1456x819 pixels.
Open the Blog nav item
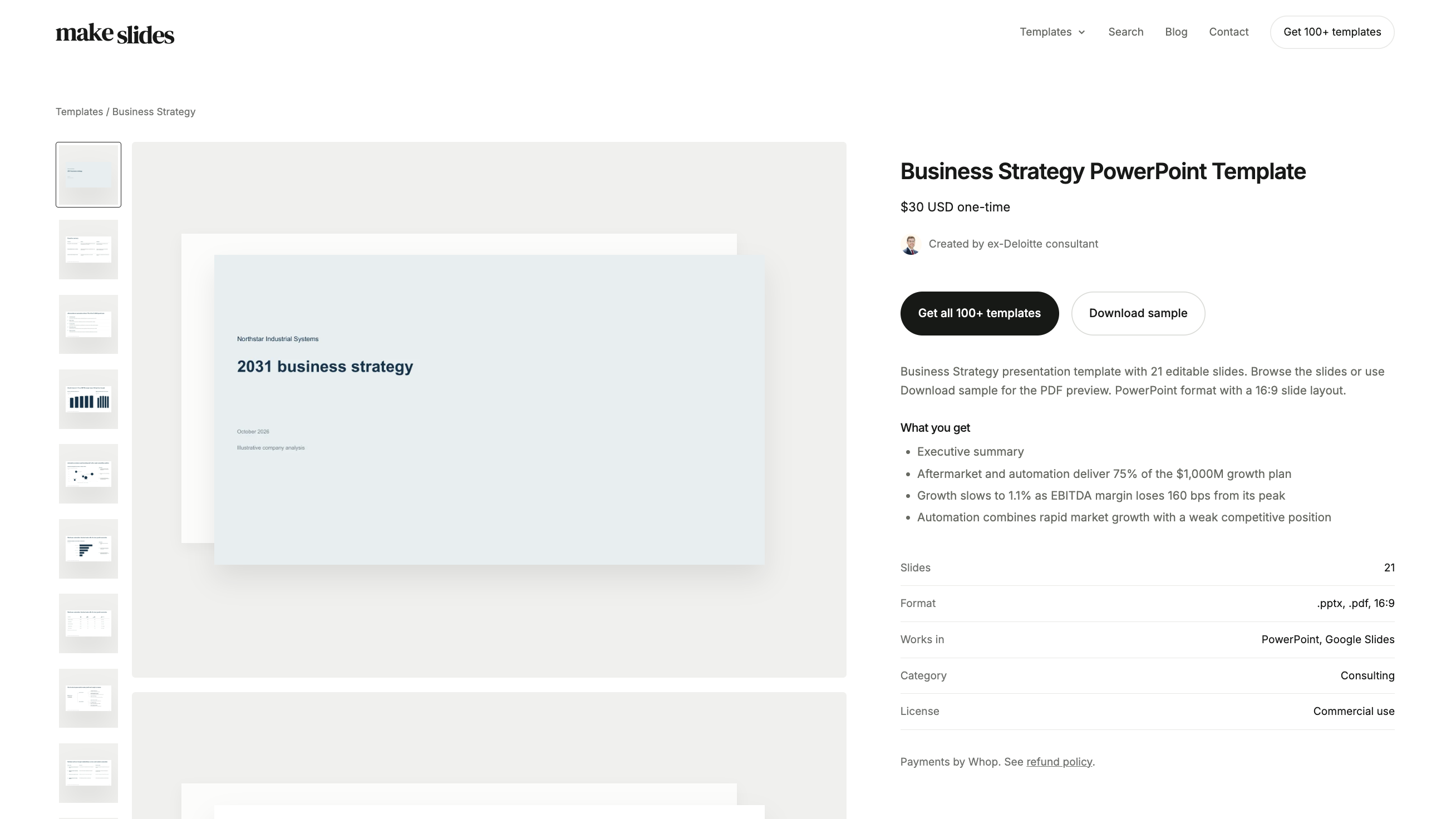pos(1175,32)
